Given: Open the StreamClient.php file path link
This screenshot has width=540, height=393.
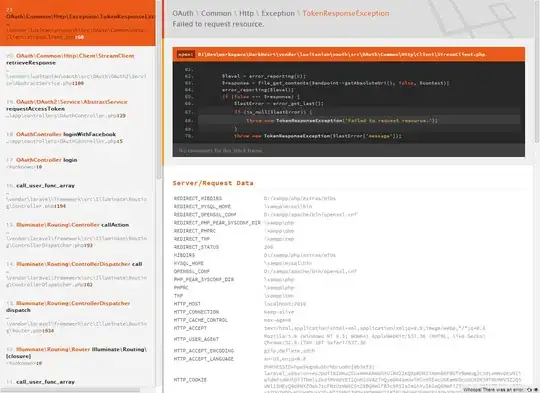Looking at the screenshot, I should pos(341,54).
